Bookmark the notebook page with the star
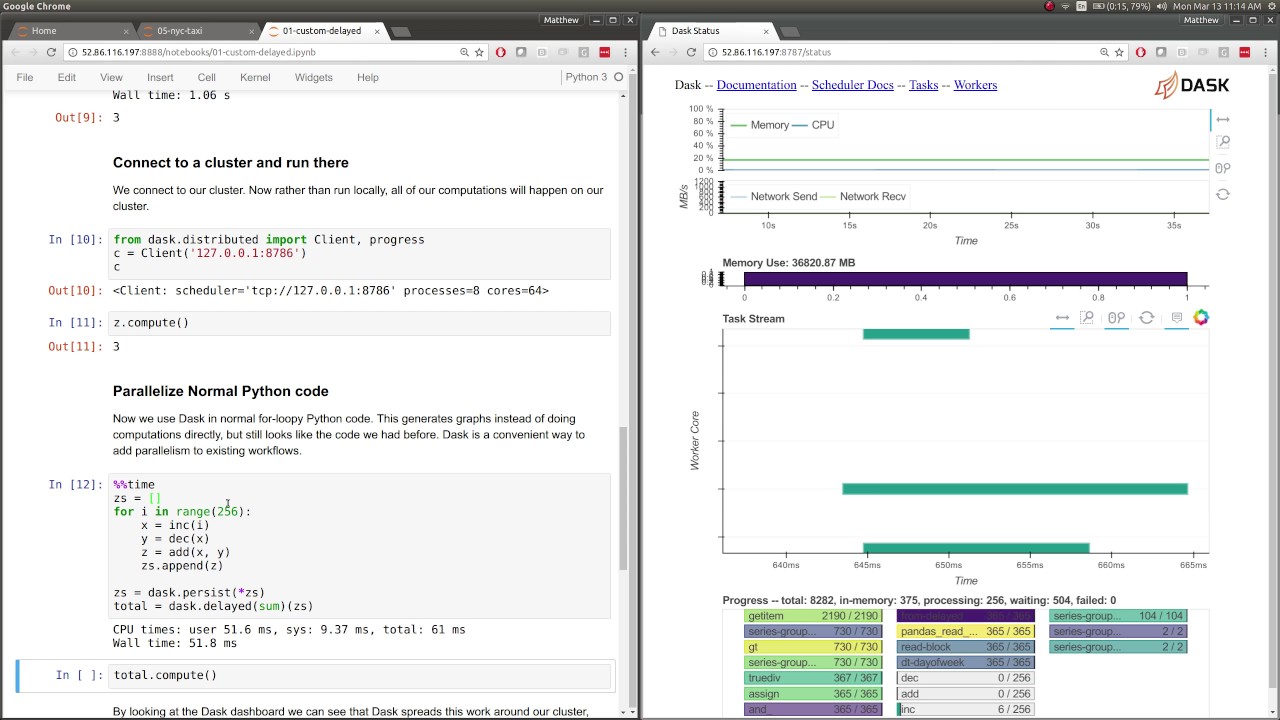 (480, 52)
